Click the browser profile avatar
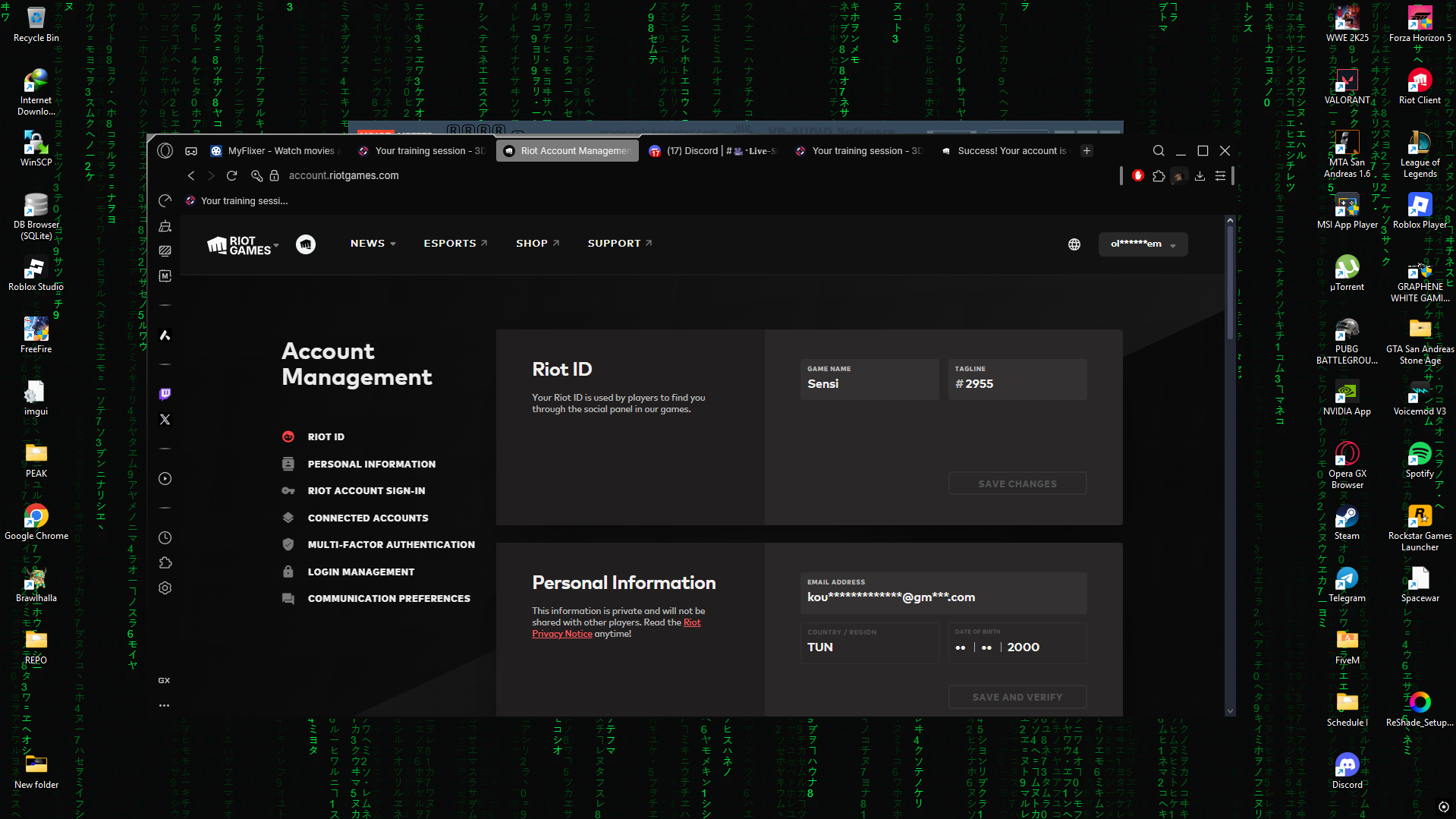 coord(1178,175)
